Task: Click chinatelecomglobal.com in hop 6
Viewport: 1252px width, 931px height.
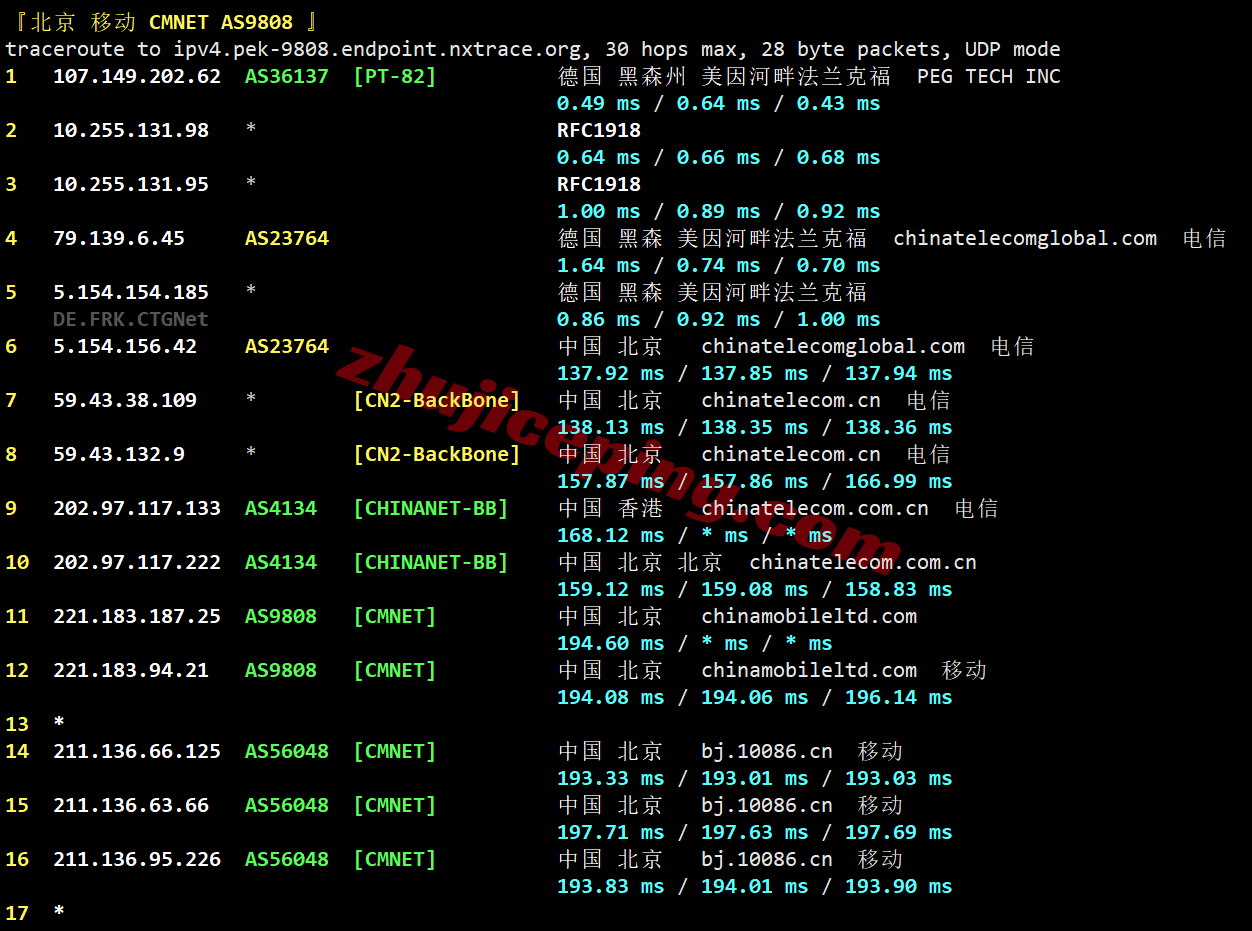Action: tap(833, 346)
